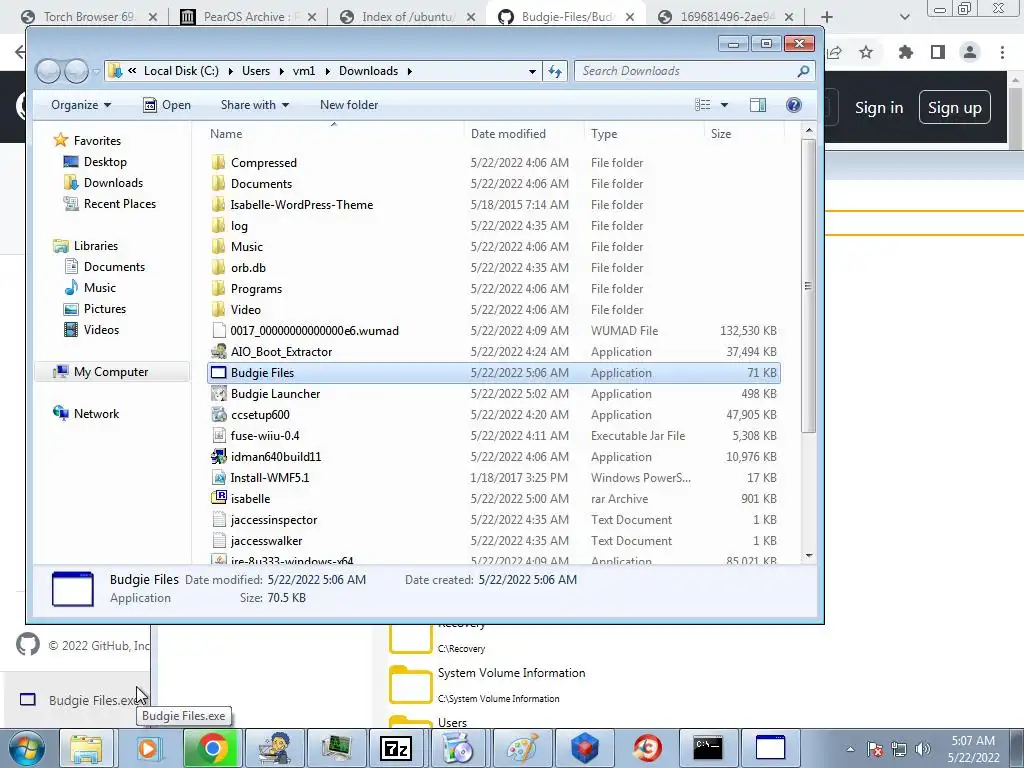
Task: Open Chrome's three-dot menu
Action: (x=1002, y=52)
